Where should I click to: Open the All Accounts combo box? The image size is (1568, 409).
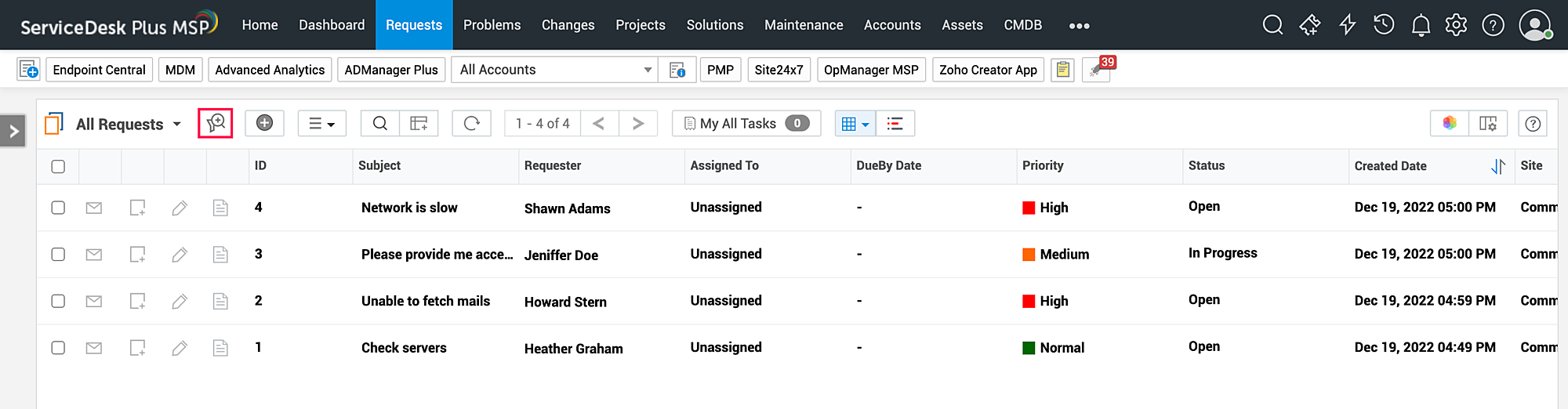pyautogui.click(x=555, y=70)
